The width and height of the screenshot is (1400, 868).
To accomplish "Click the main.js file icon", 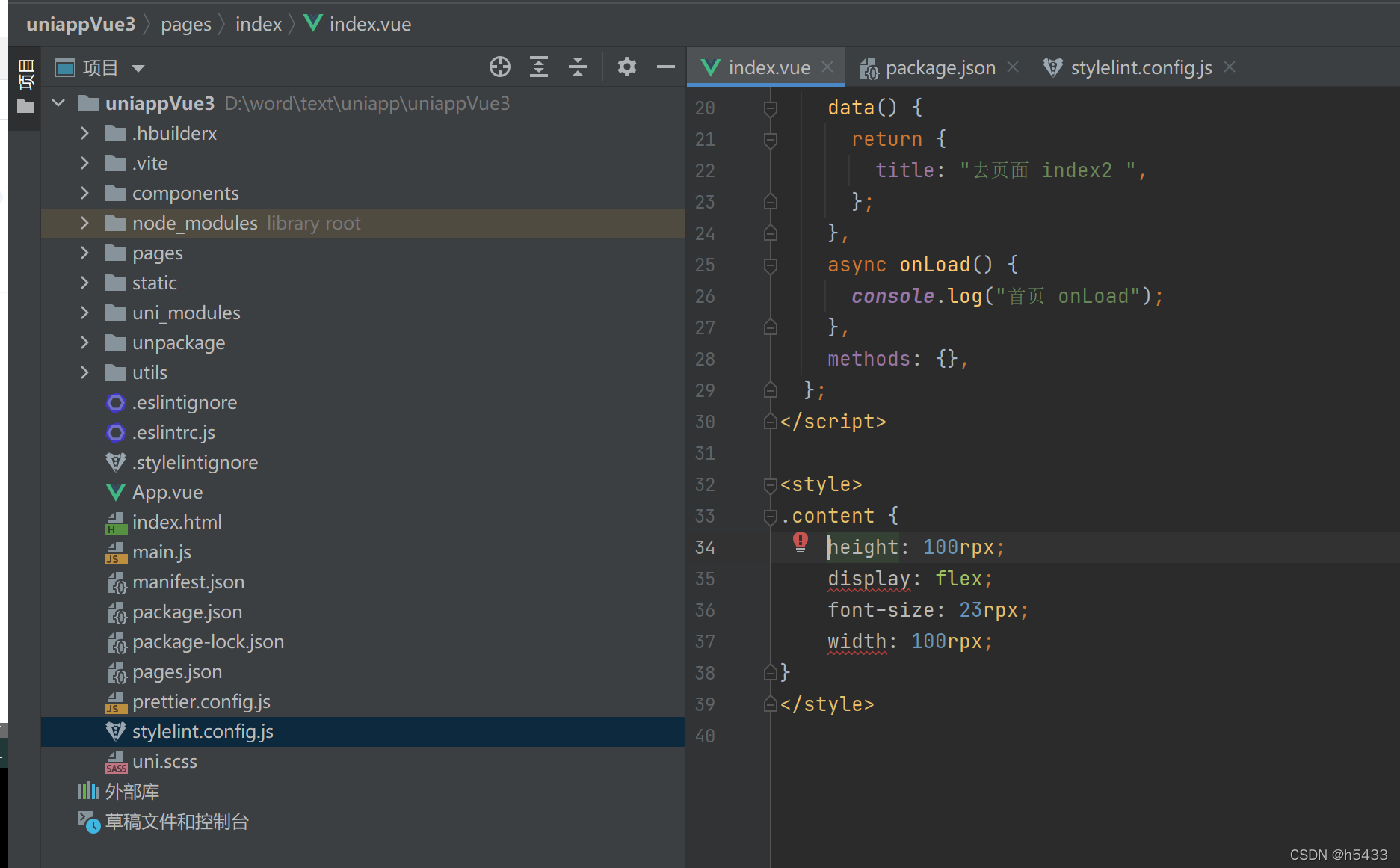I will pos(116,552).
